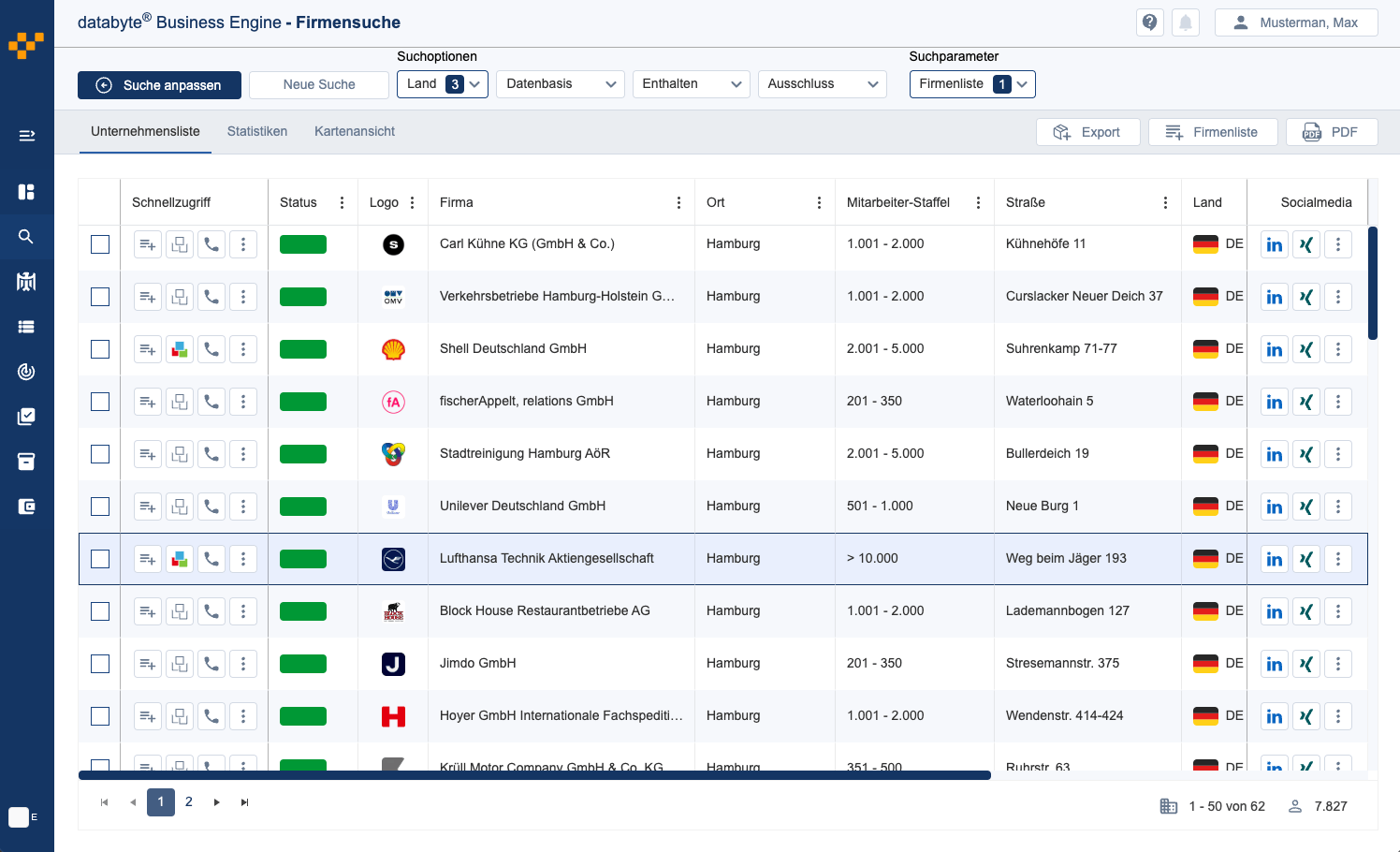Expand the Datenbasis dropdown
1400x852 pixels.
pyautogui.click(x=560, y=84)
